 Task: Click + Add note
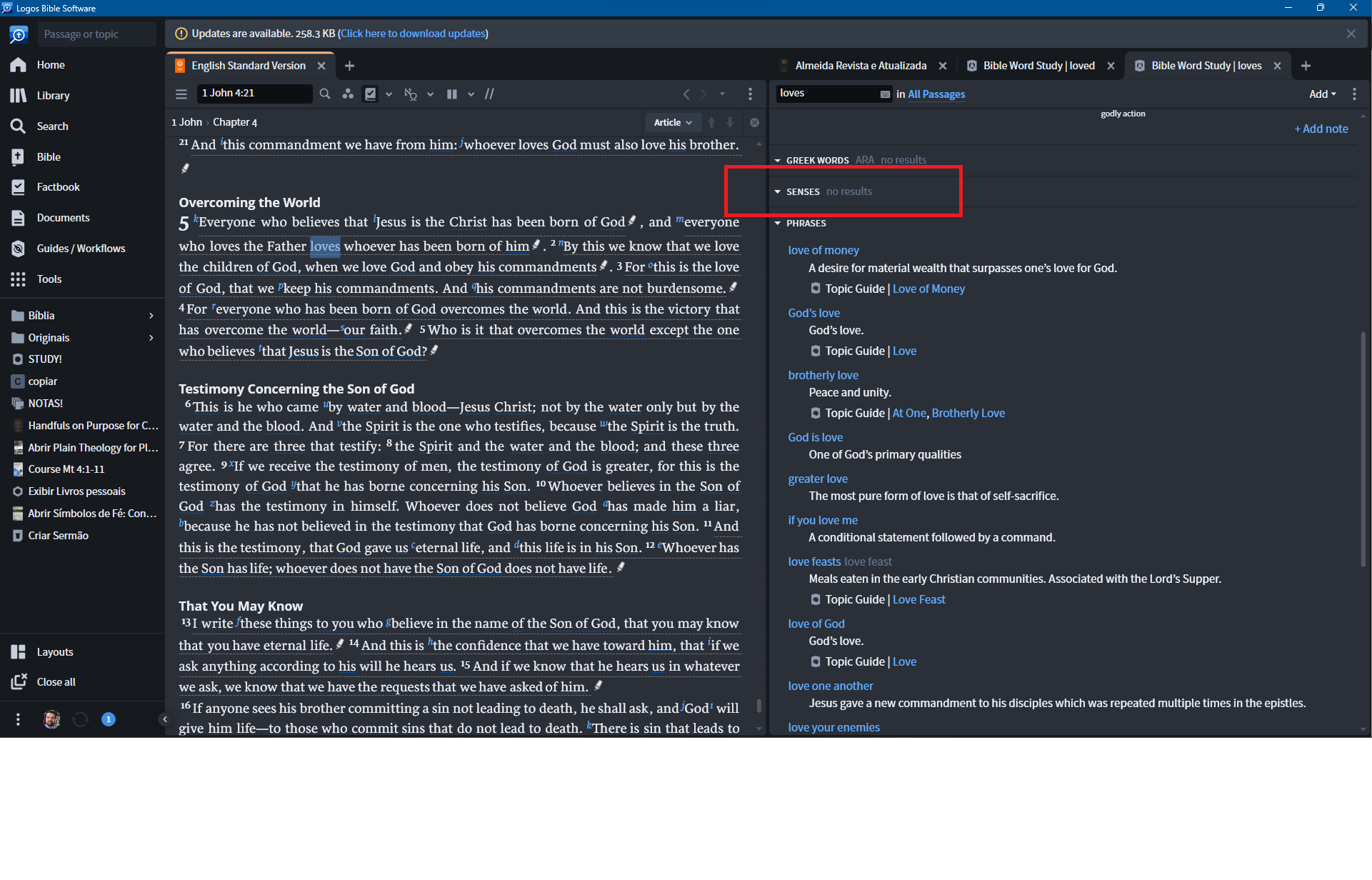pos(1321,129)
